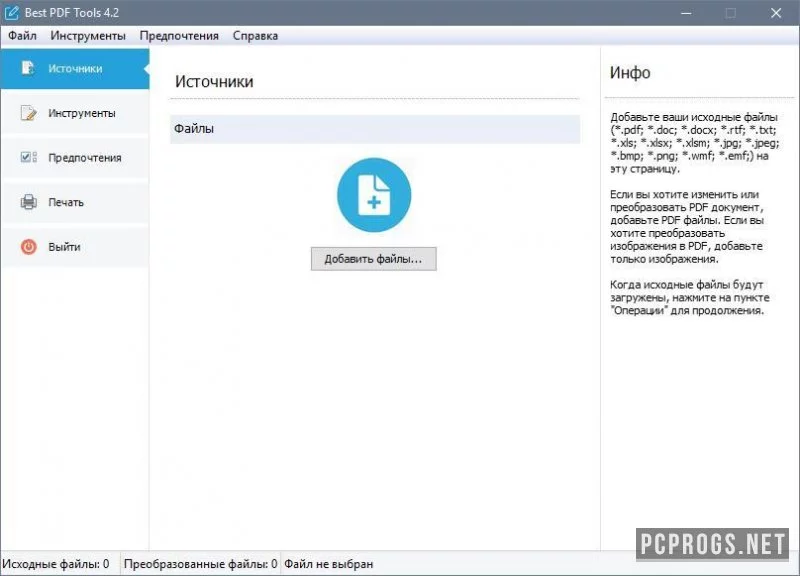Click the Предпочтения checklist icon
The width and height of the screenshot is (800, 576).
pos(28,157)
